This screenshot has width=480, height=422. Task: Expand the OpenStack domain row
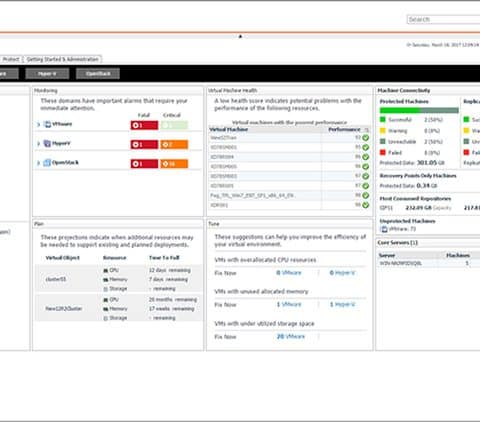click(x=38, y=163)
